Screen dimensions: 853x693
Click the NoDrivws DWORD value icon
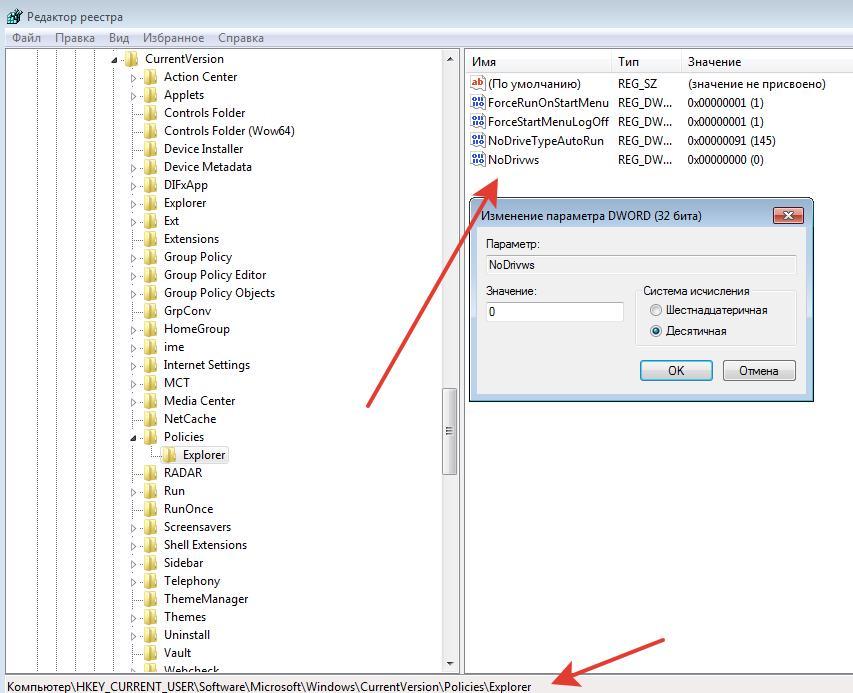pos(478,159)
